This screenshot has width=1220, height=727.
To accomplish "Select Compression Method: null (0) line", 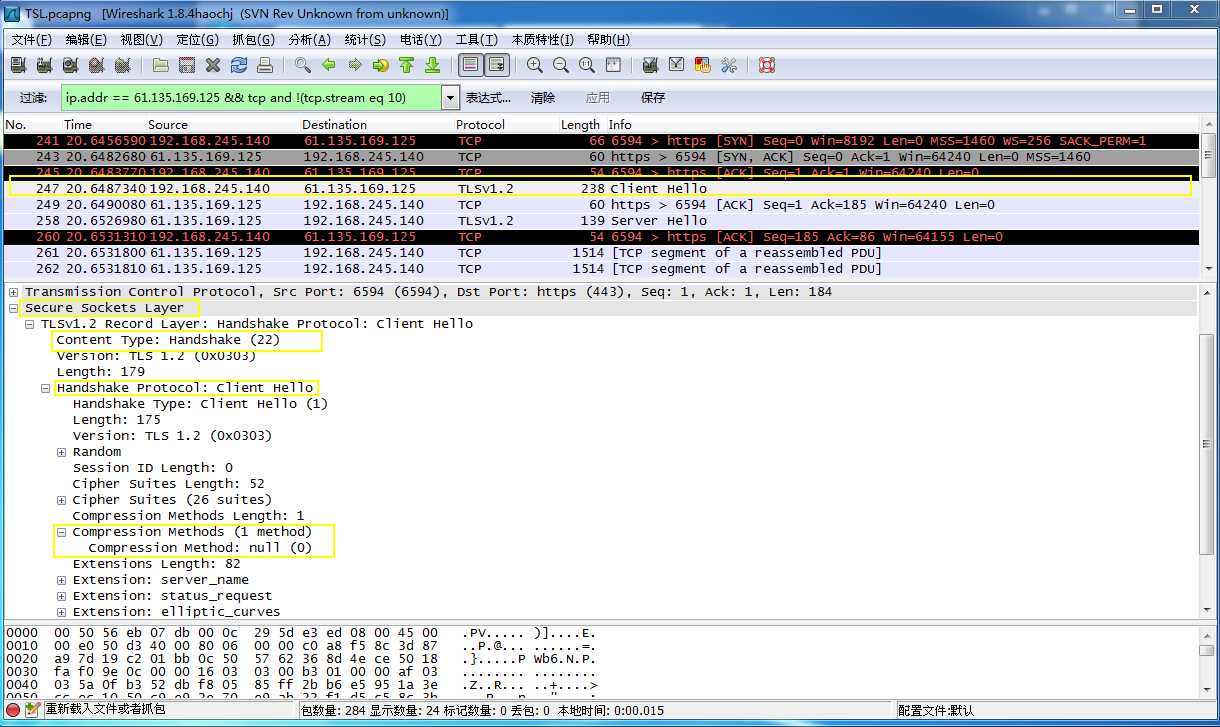I will pos(200,548).
